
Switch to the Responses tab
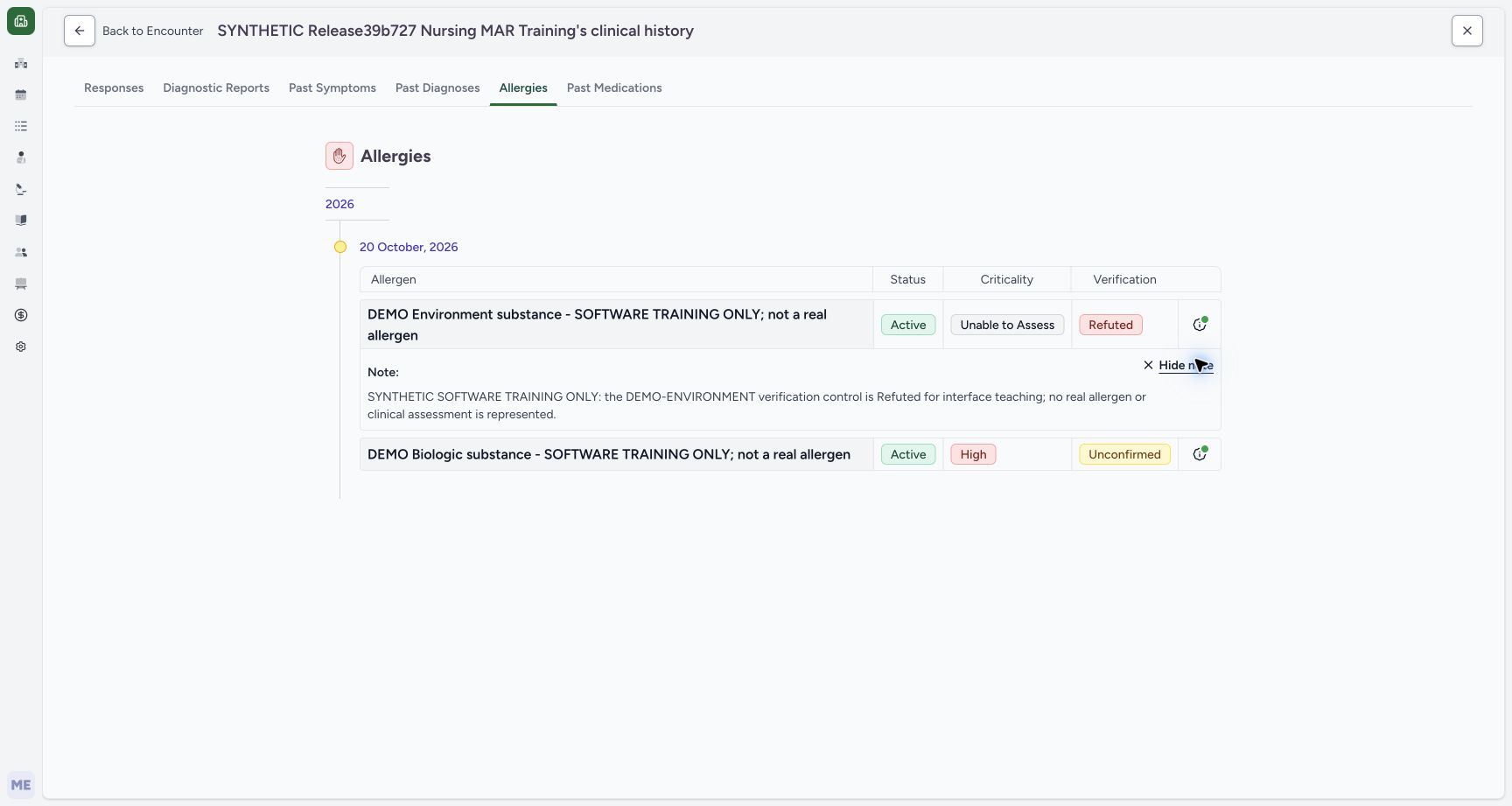(x=114, y=88)
